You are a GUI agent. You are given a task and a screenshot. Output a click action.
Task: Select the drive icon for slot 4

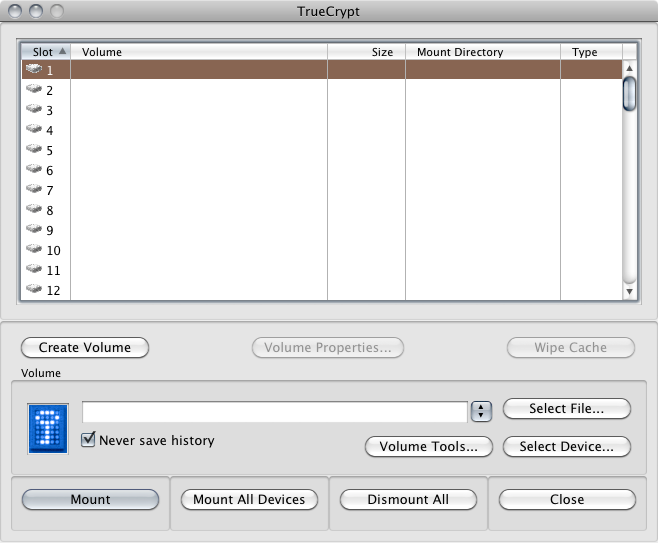(x=34, y=128)
